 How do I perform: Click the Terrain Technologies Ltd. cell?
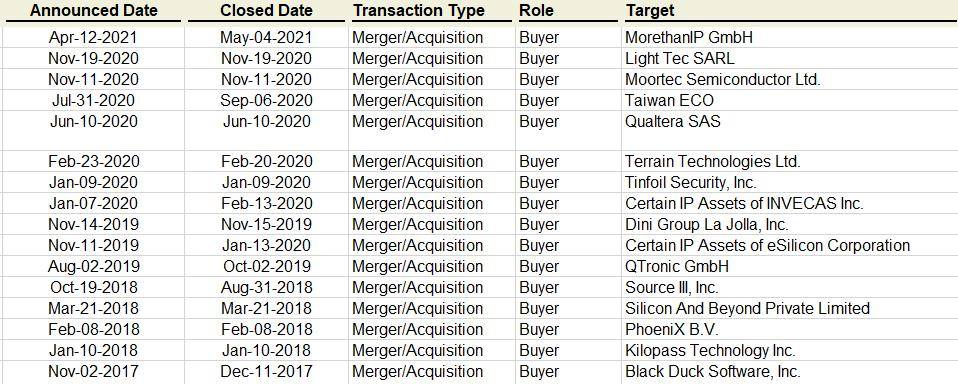coord(712,161)
